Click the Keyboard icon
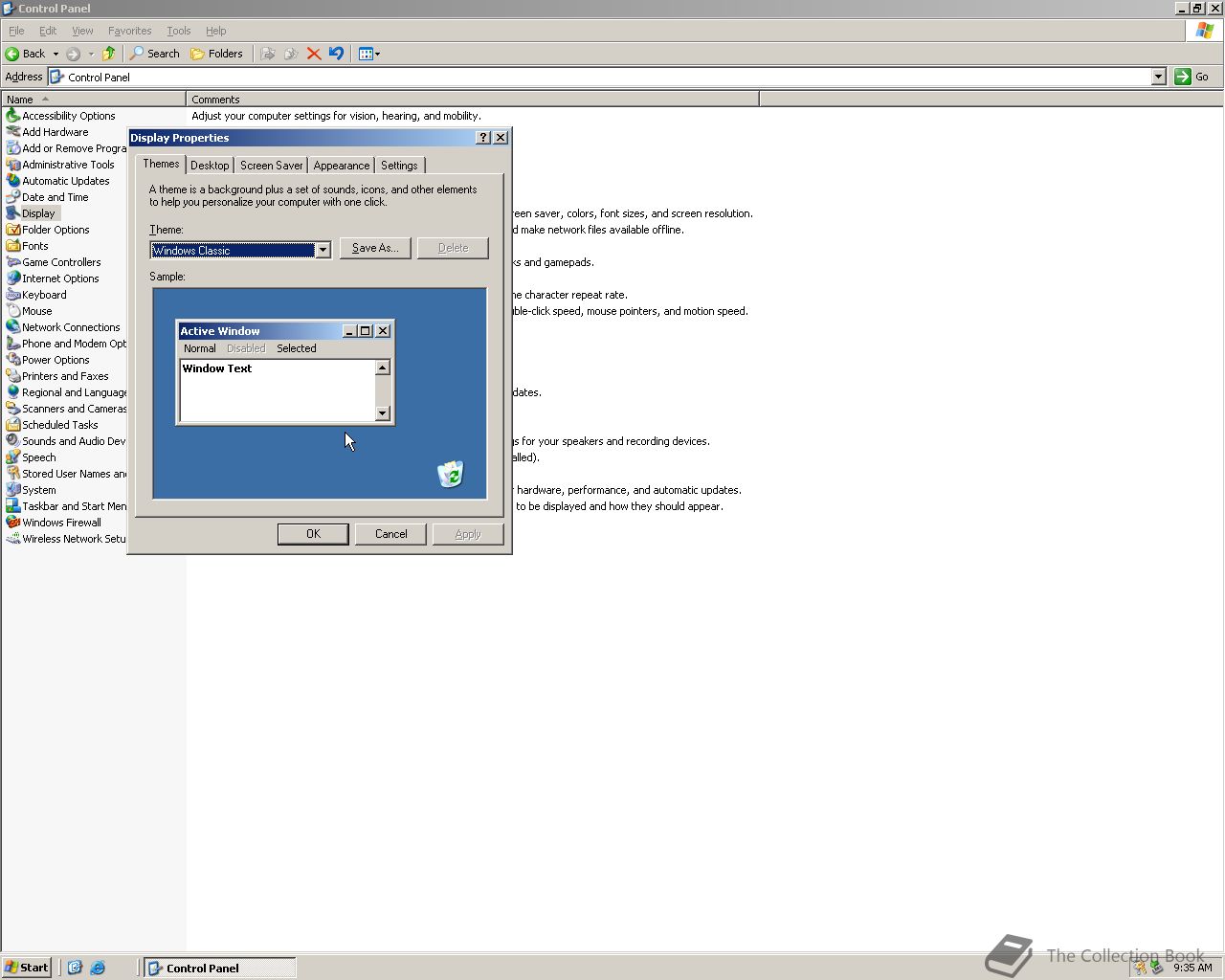The height and width of the screenshot is (980, 1225). coord(13,295)
